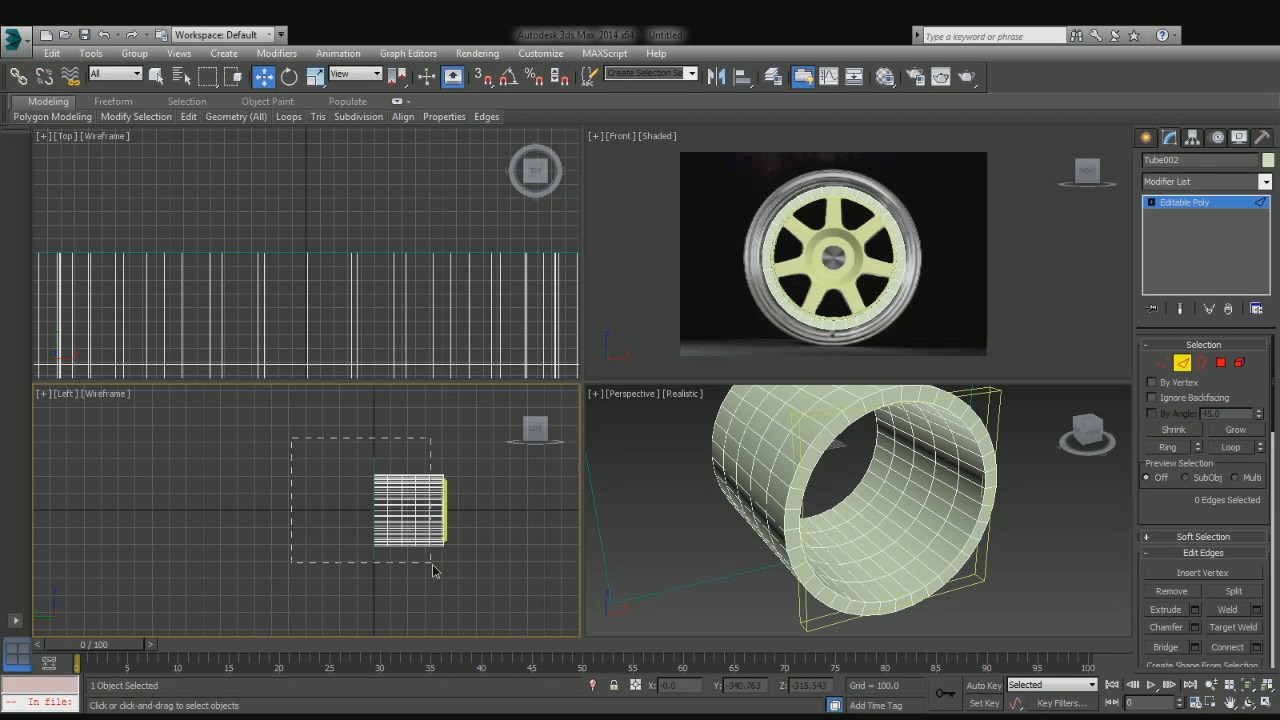Toggle selection lock padlock in status bar

pos(613,685)
